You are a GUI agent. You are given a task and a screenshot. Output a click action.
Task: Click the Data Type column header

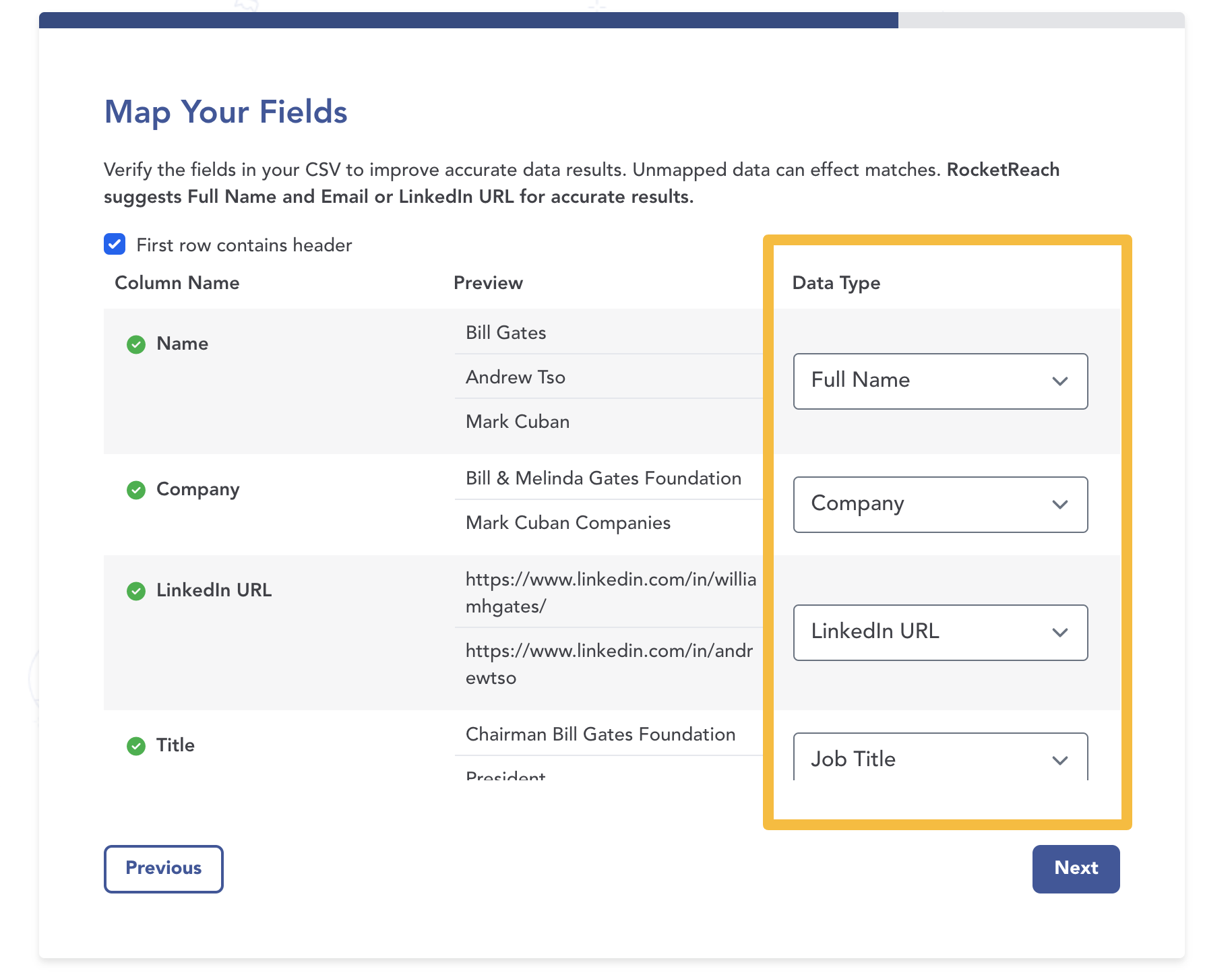836,283
